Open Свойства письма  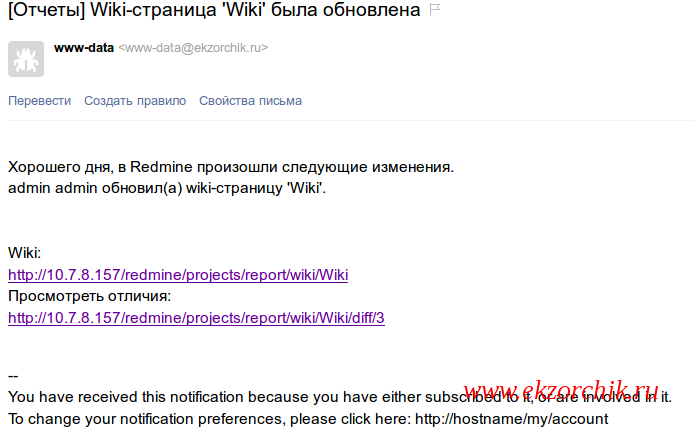[x=251, y=101]
